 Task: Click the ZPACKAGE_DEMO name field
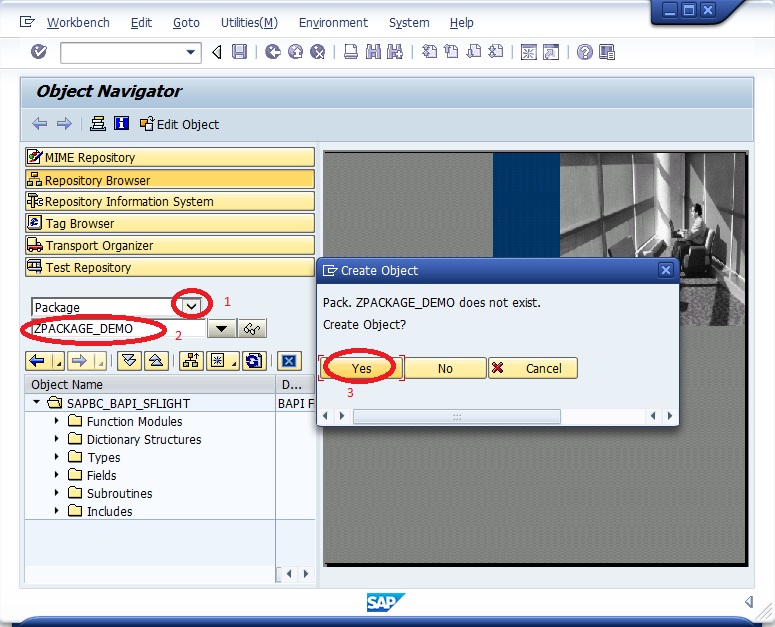[119, 329]
